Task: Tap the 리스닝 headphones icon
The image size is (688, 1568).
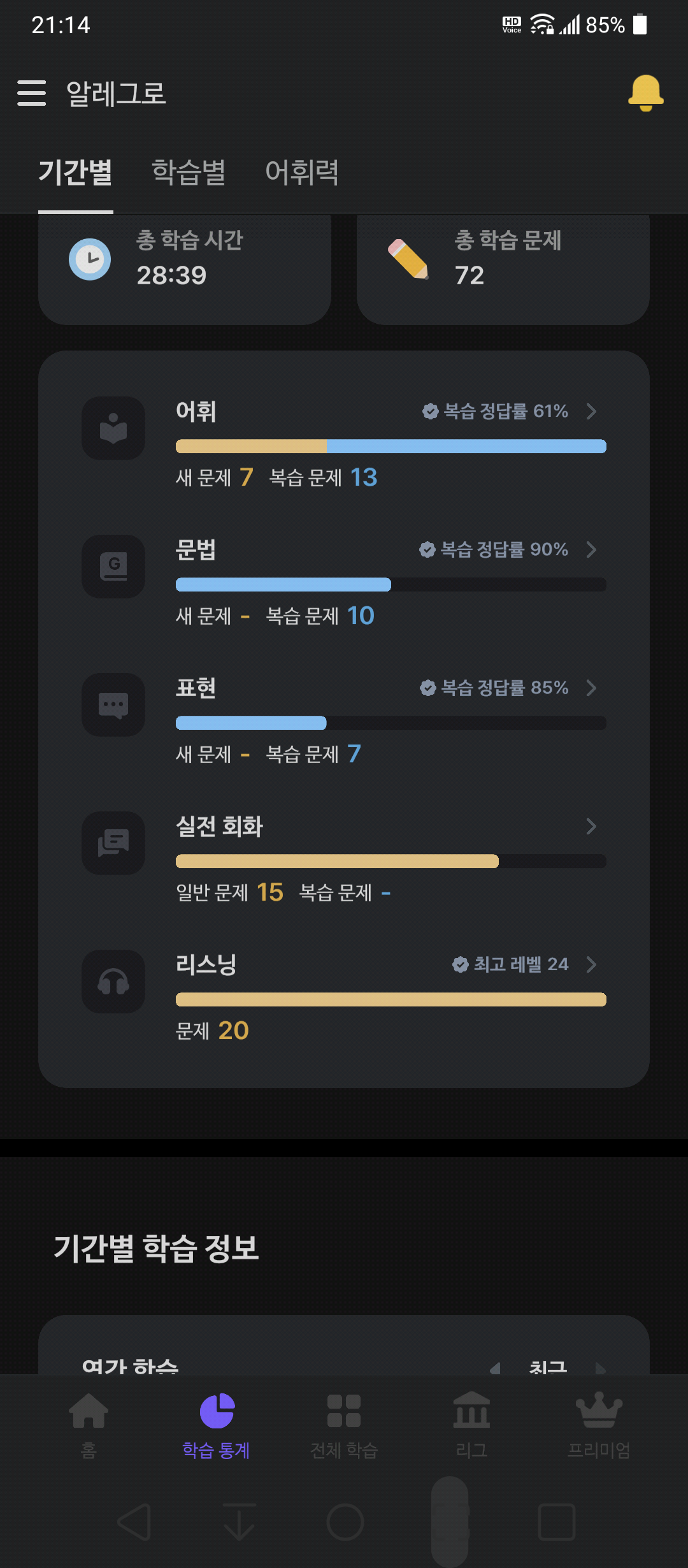Action: tap(113, 982)
